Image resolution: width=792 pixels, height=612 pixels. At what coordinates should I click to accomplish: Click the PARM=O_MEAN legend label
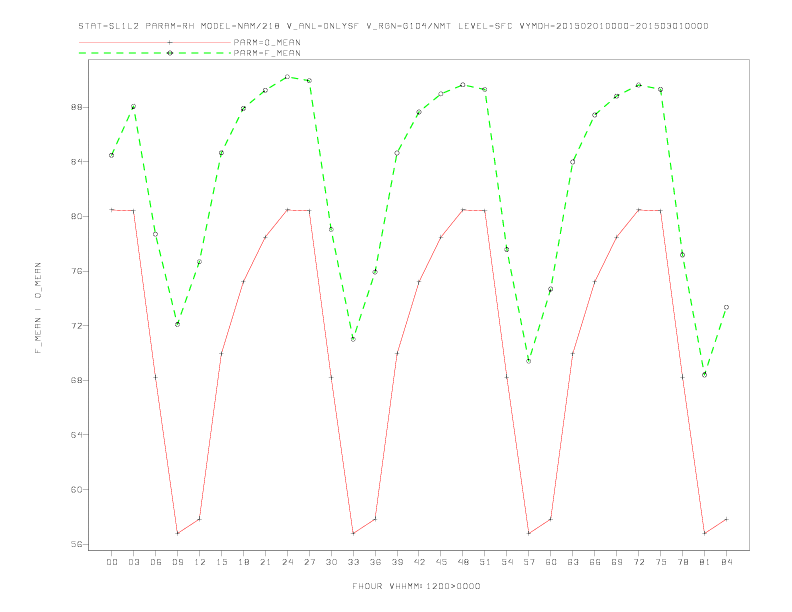[267, 42]
